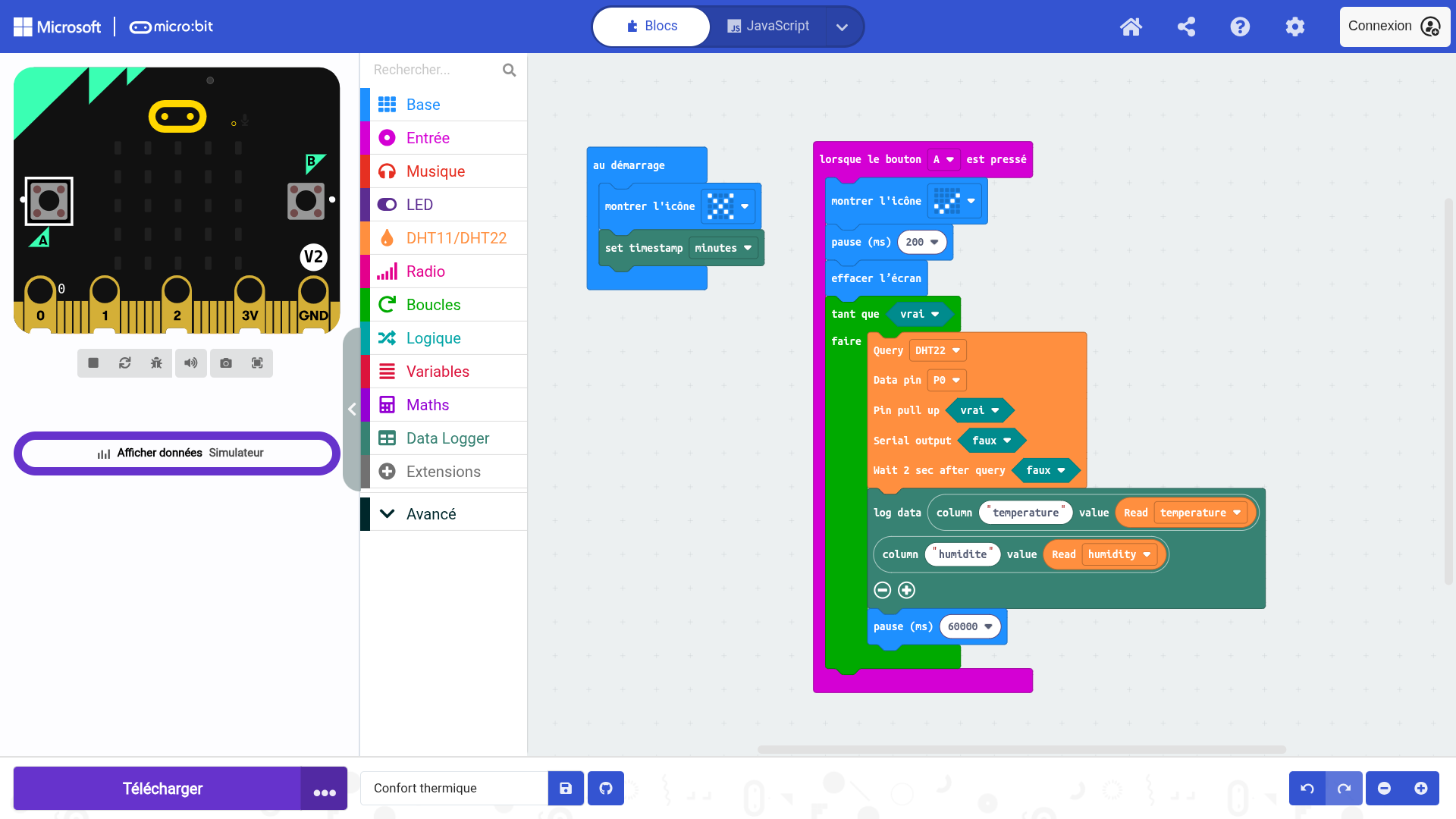Toggle debug mode with the bug icon

point(156,363)
